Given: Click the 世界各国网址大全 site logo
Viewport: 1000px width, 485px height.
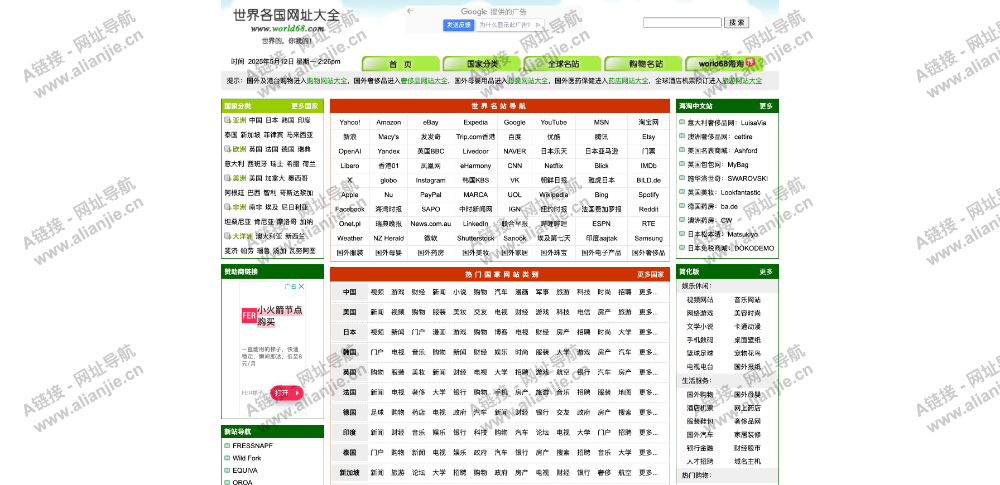Looking at the screenshot, I should click(x=287, y=15).
